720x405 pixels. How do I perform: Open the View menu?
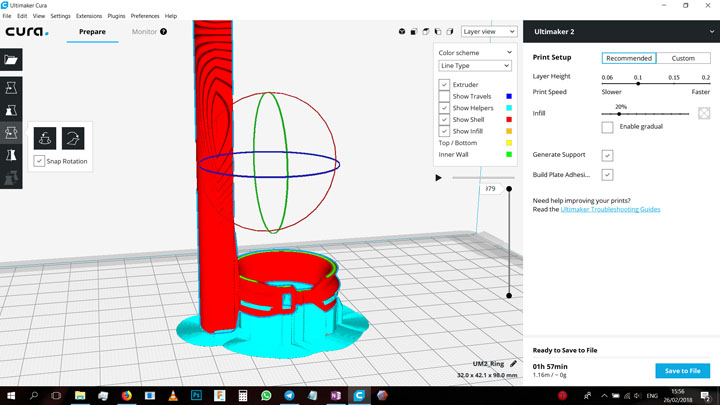39,16
